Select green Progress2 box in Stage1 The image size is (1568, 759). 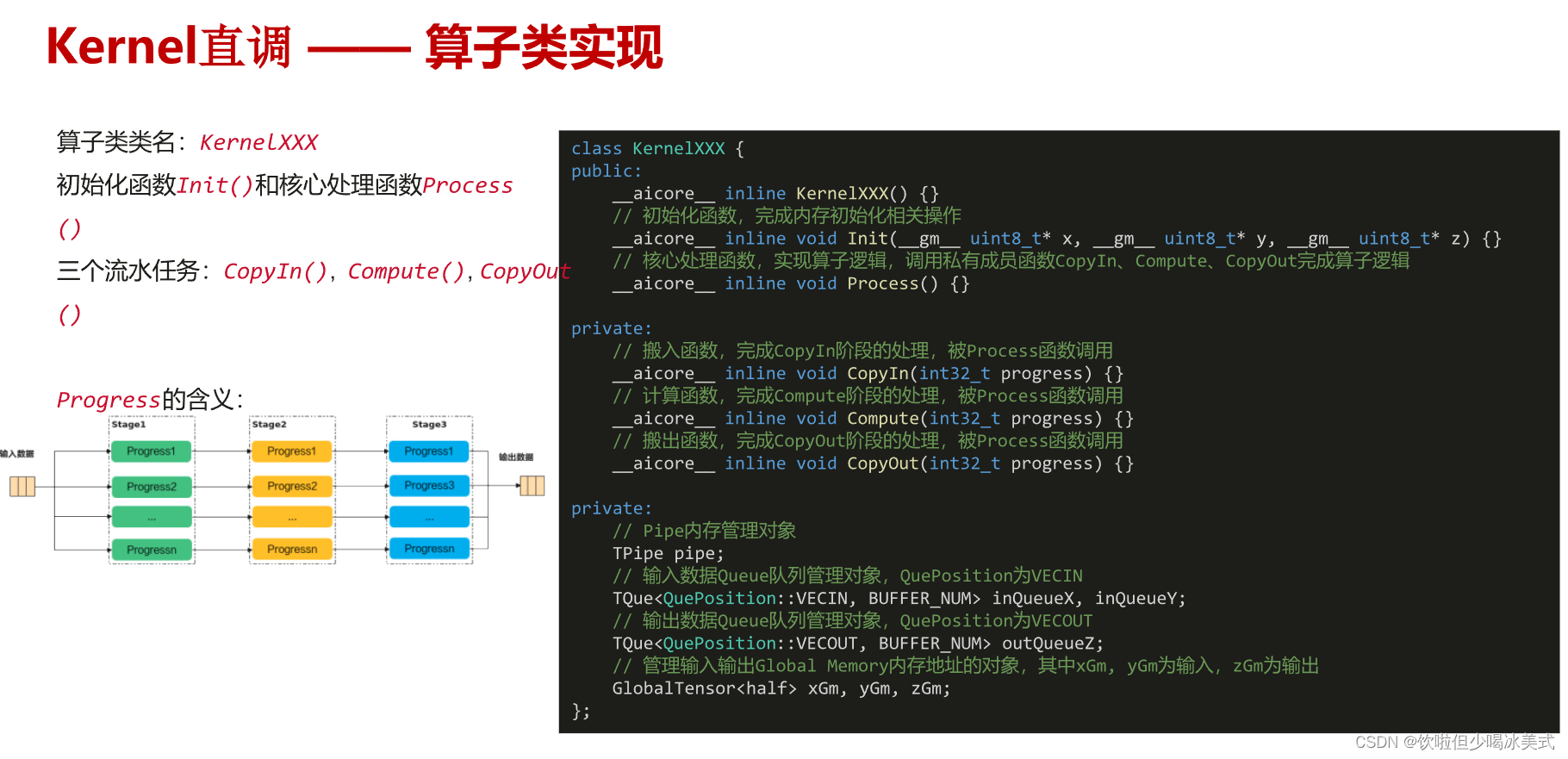(152, 487)
